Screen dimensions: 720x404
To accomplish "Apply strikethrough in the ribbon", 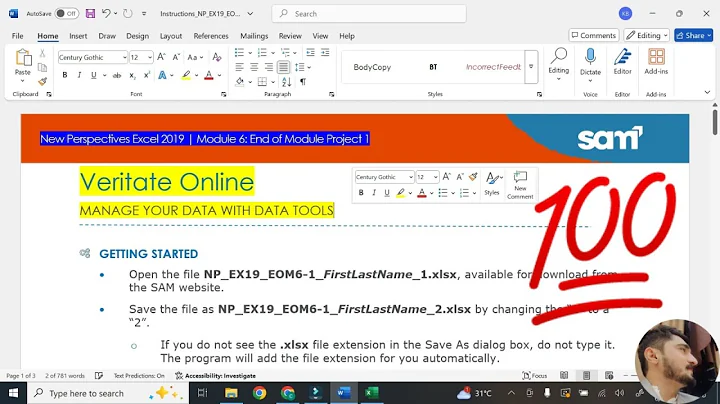I will [117, 75].
